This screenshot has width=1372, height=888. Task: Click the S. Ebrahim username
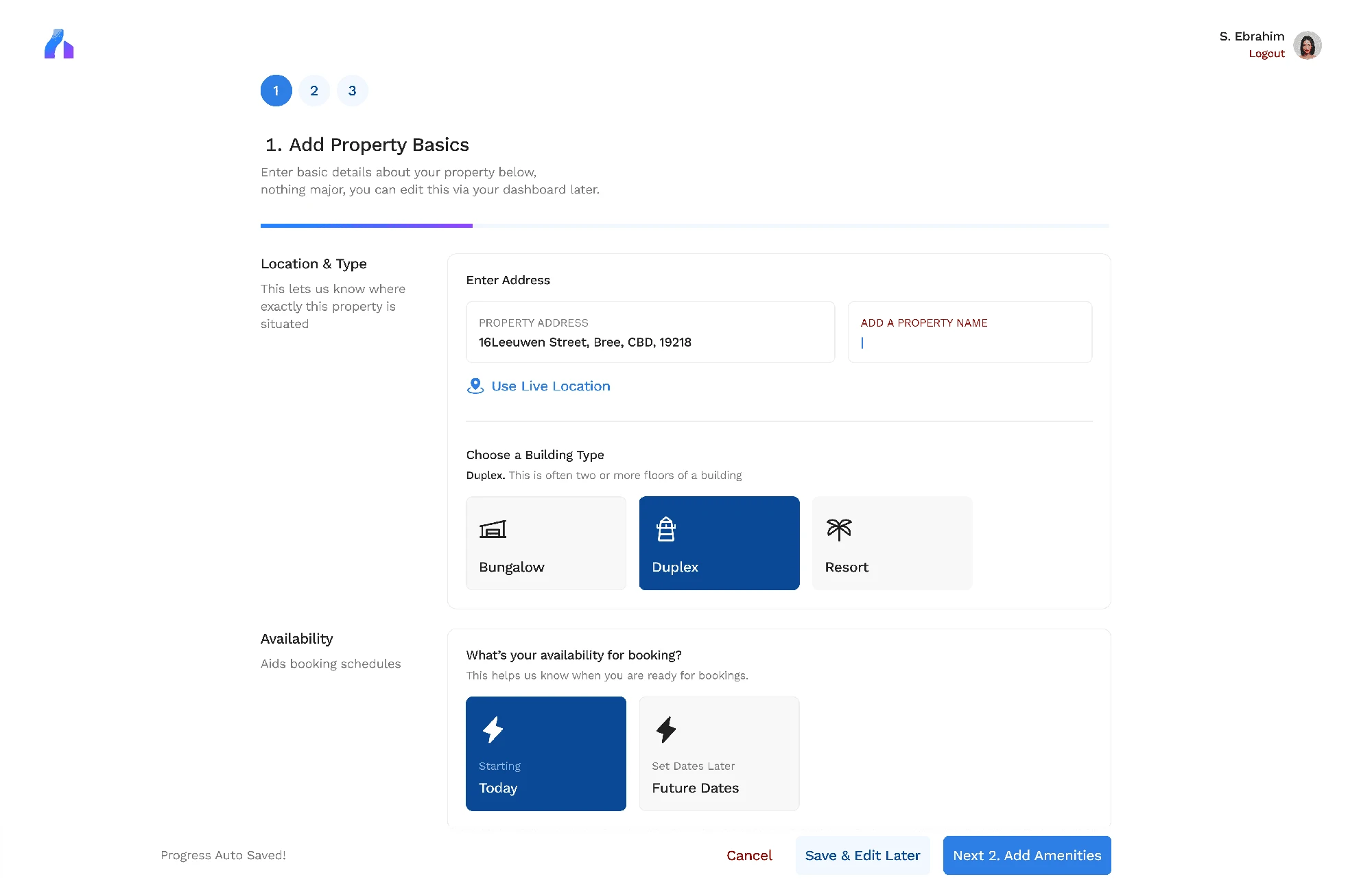coord(1252,36)
